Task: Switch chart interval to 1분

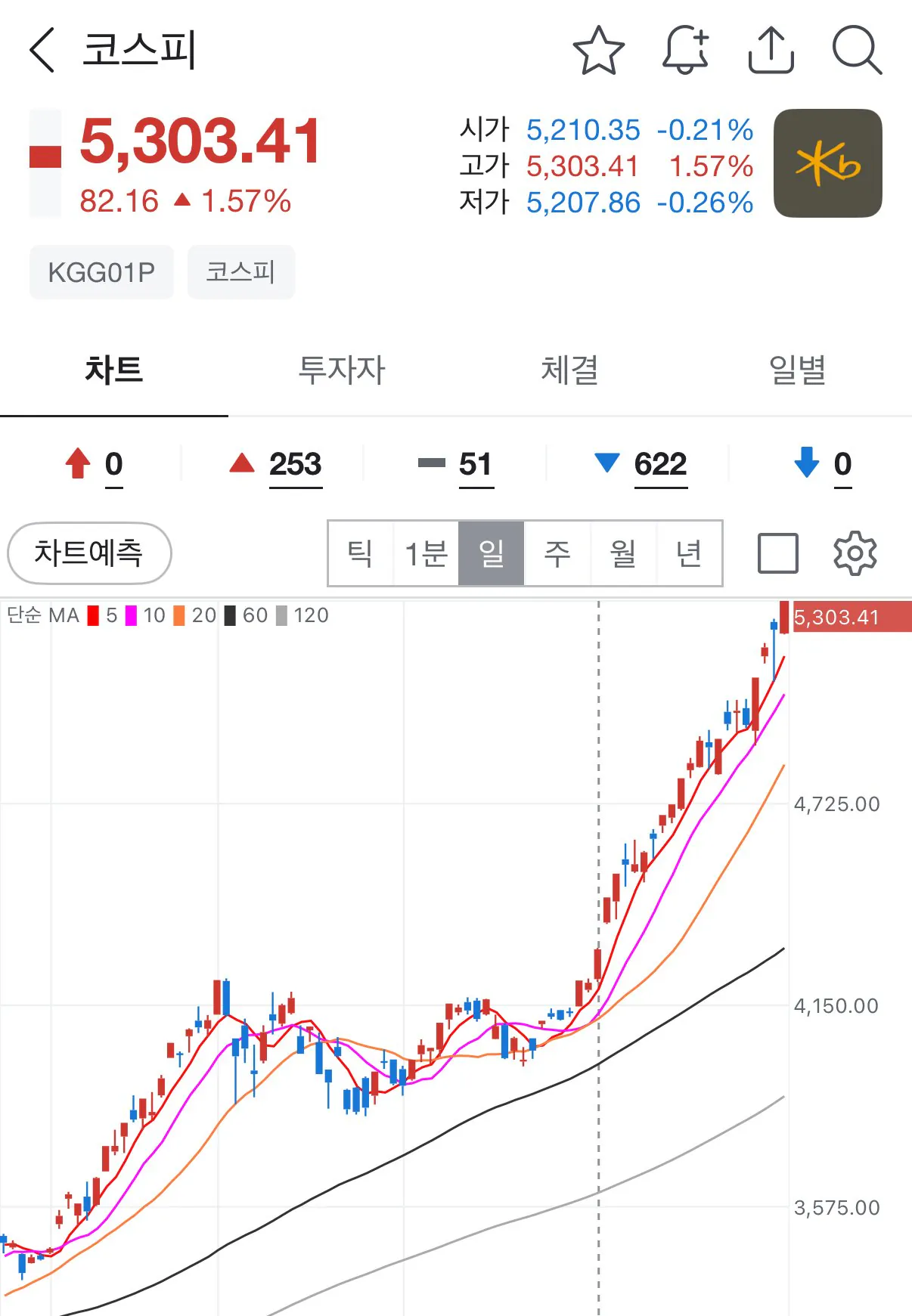Action: coord(426,553)
